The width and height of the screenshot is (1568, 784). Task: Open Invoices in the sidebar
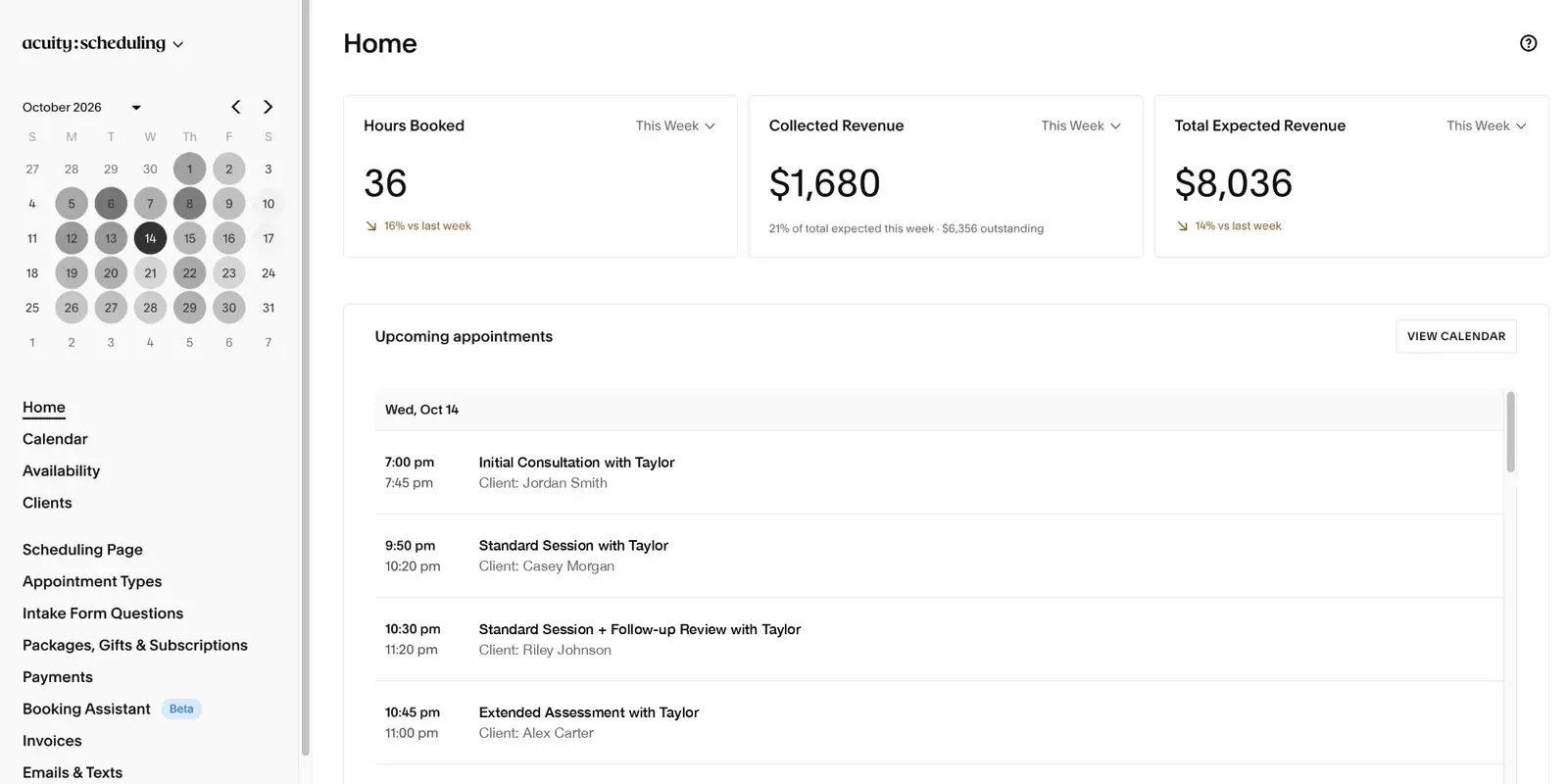tap(52, 741)
